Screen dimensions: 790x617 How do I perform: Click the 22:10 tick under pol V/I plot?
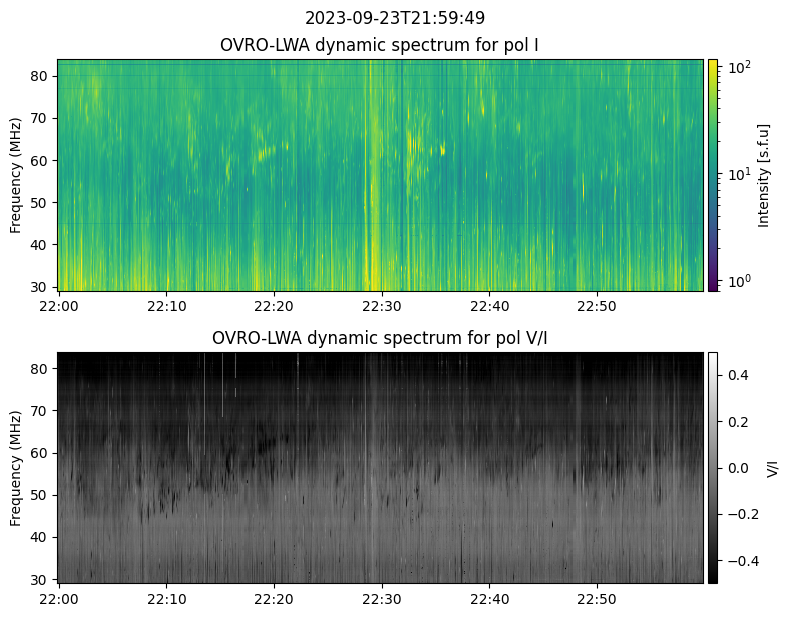pos(166,599)
